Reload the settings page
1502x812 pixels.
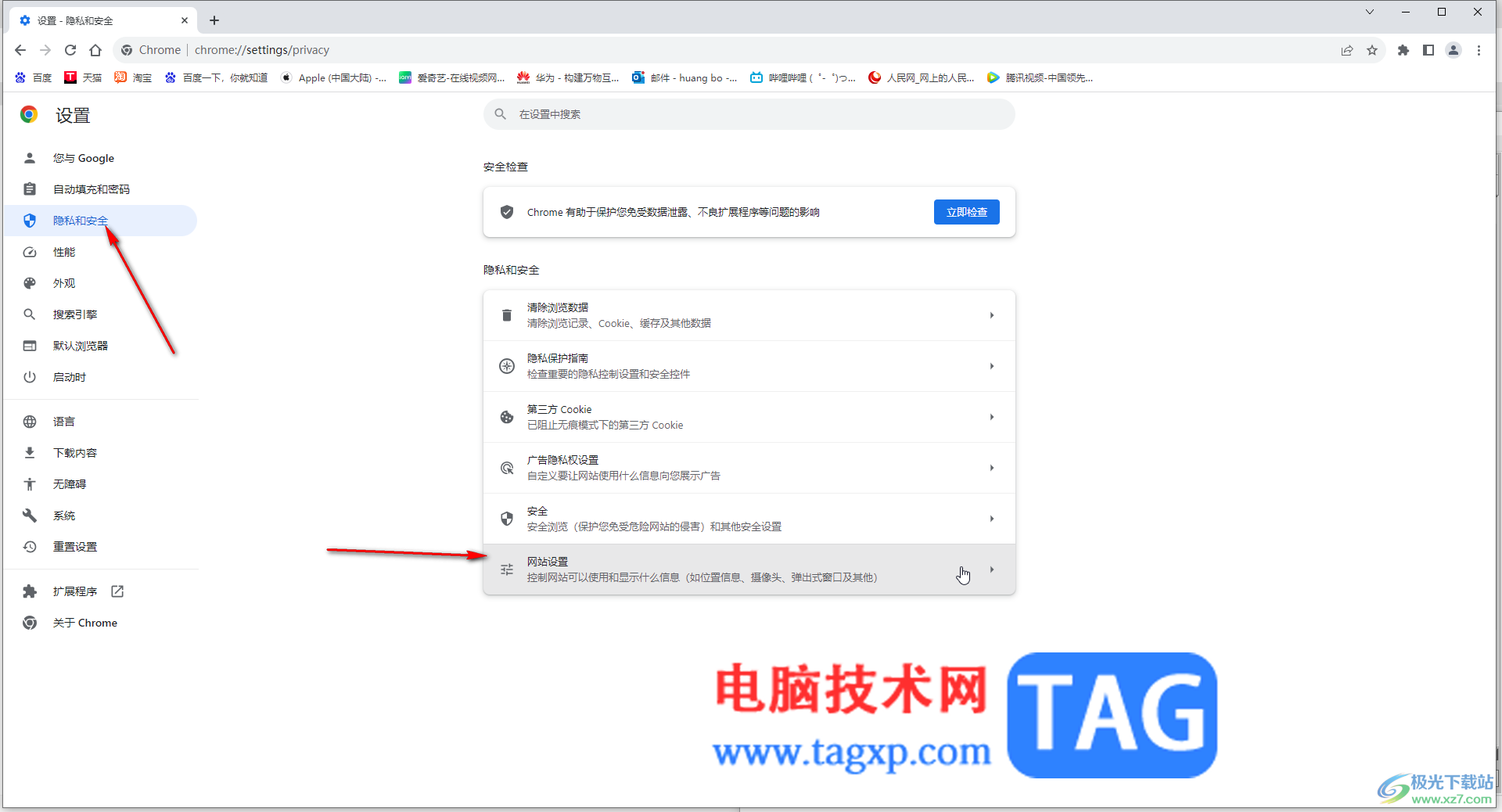click(x=70, y=50)
